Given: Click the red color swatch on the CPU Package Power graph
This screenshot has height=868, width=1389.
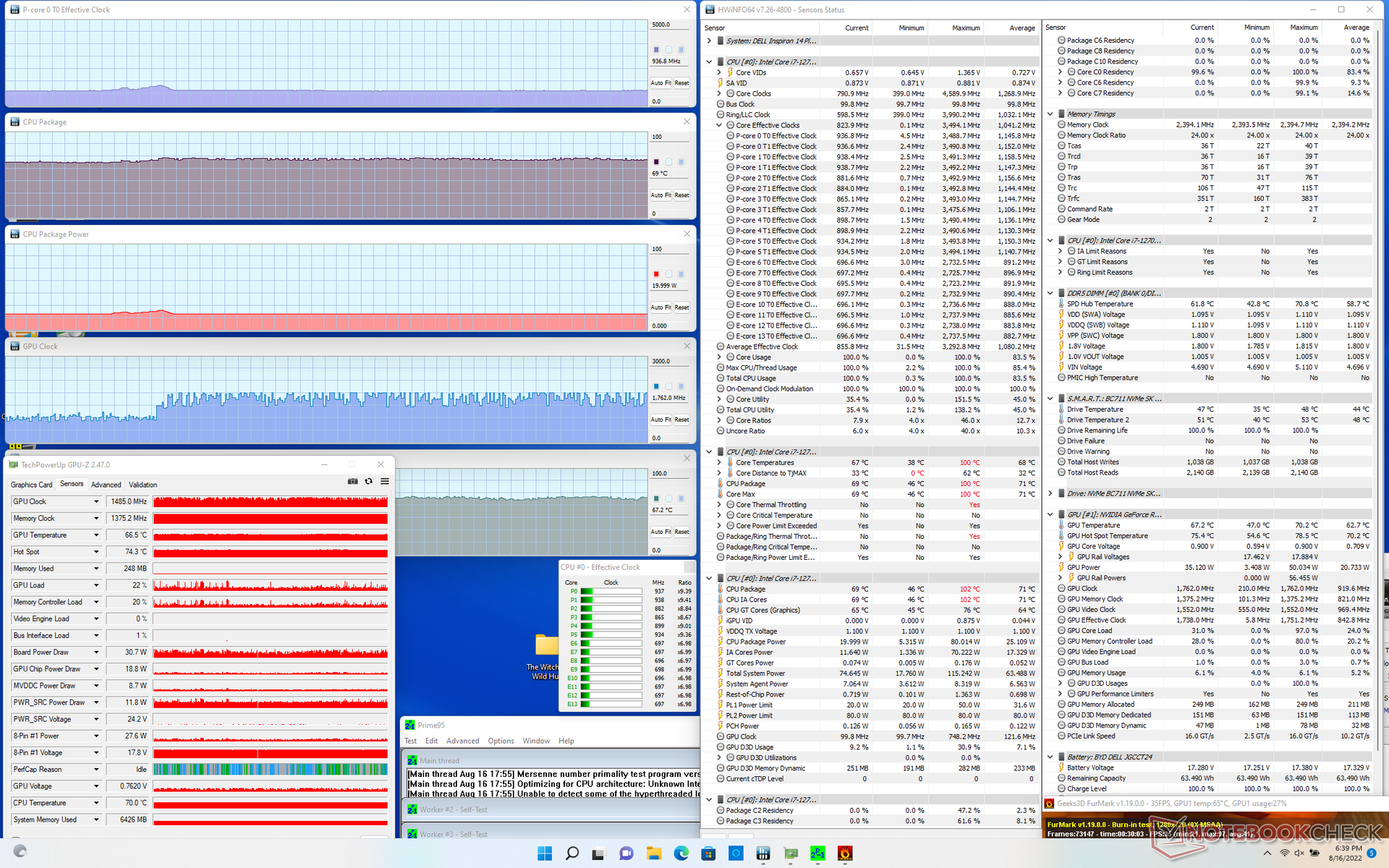Looking at the screenshot, I should pyautogui.click(x=656, y=274).
